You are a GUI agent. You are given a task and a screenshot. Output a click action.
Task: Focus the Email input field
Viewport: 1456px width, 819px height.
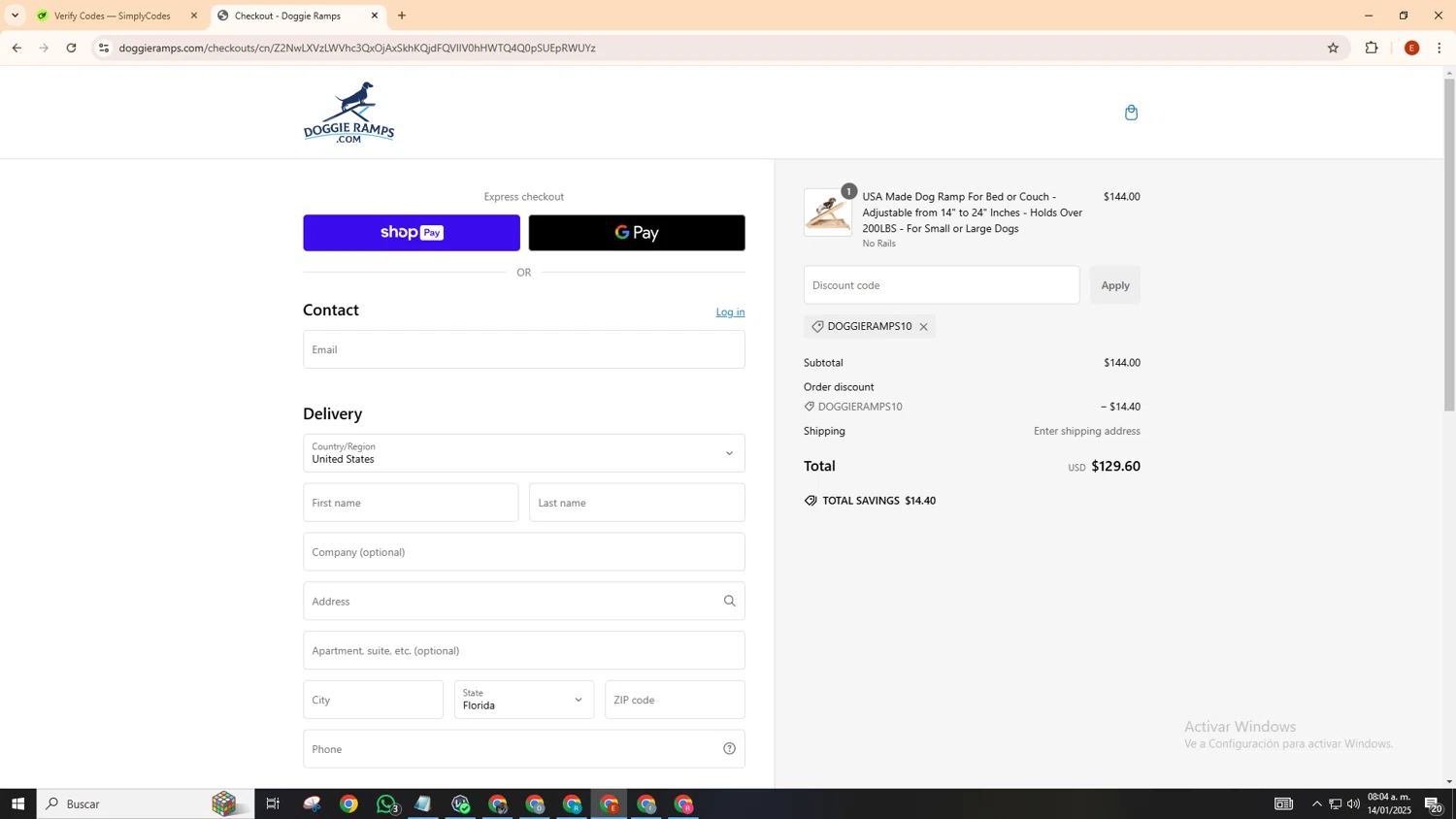click(x=524, y=349)
